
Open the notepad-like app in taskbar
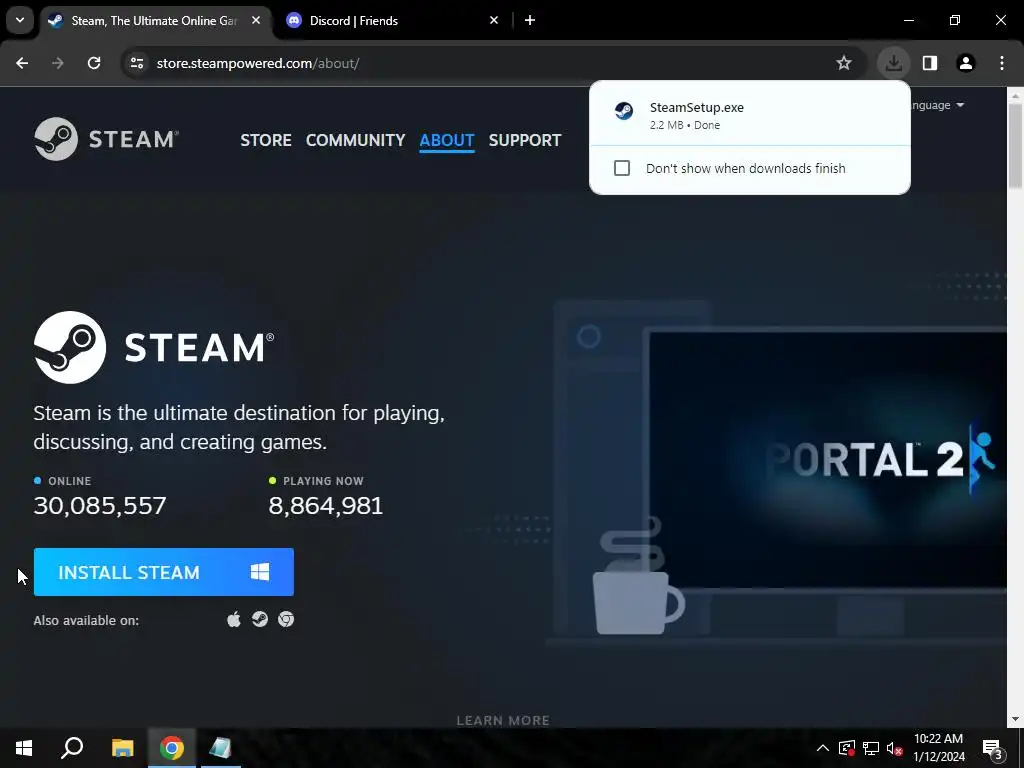click(221, 748)
